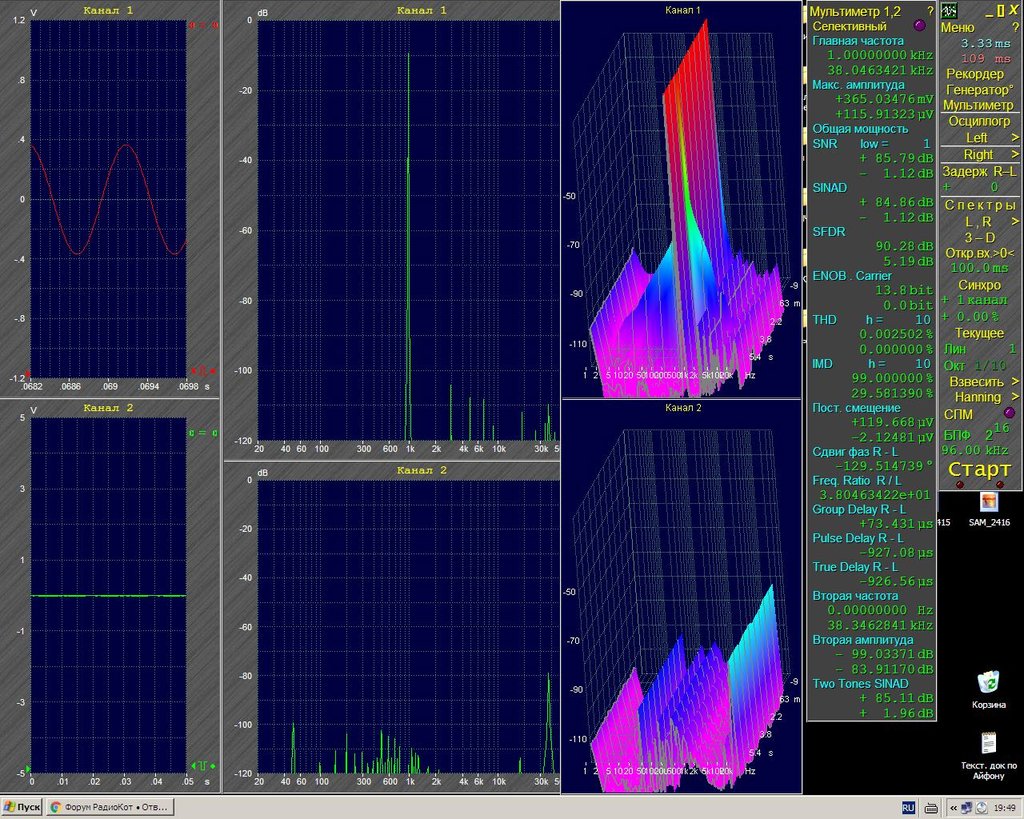The image size is (1024, 819).
Task: Click the Осциллогр label
Action: coord(979,121)
